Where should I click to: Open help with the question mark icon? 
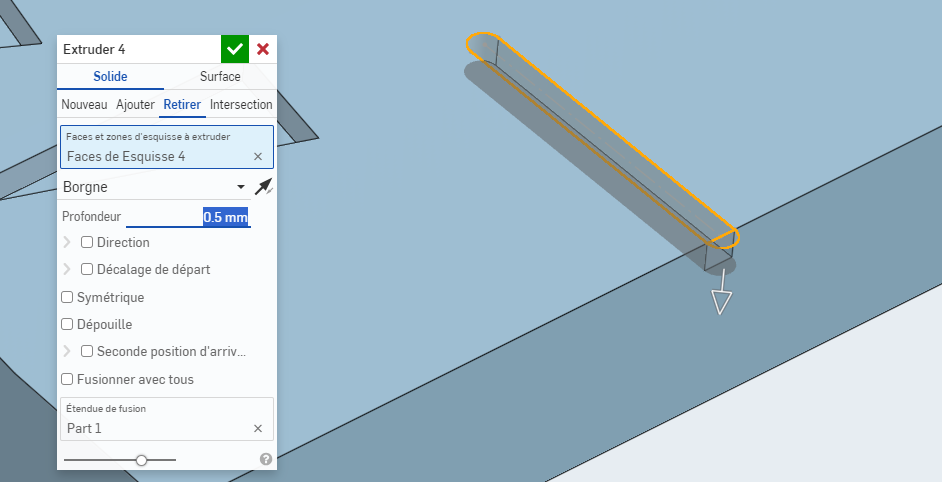pos(266,459)
